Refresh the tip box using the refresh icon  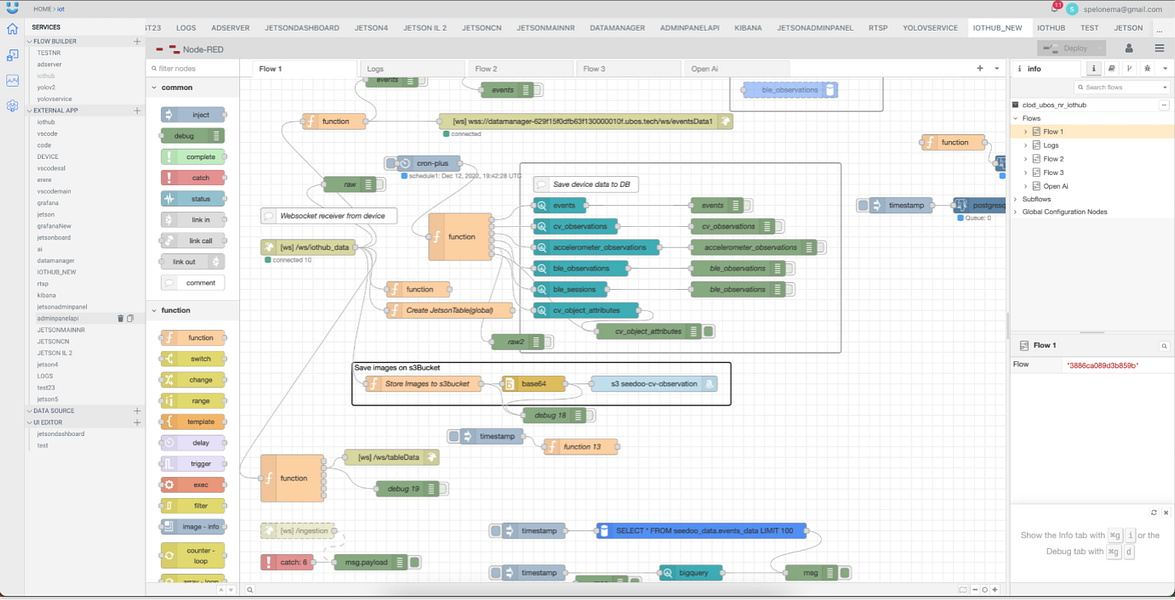[1154, 512]
